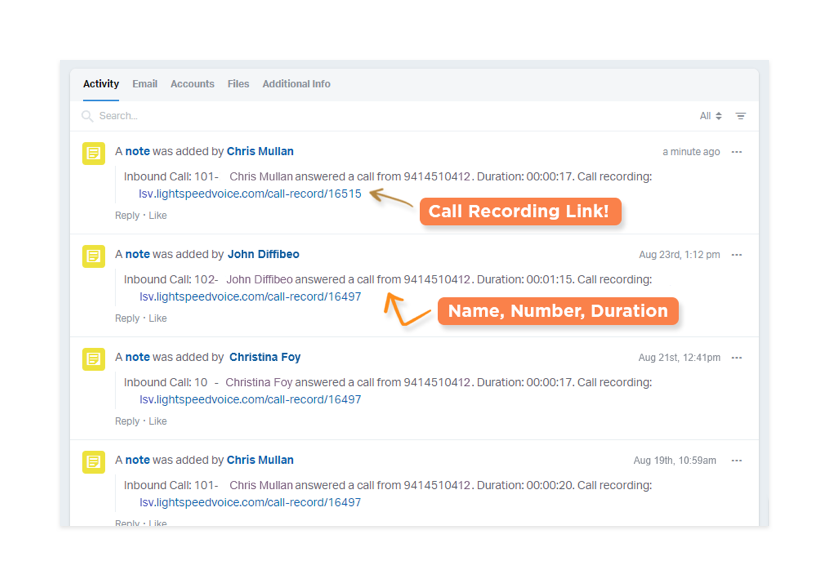Click John Diffibeo author name link

(263, 254)
